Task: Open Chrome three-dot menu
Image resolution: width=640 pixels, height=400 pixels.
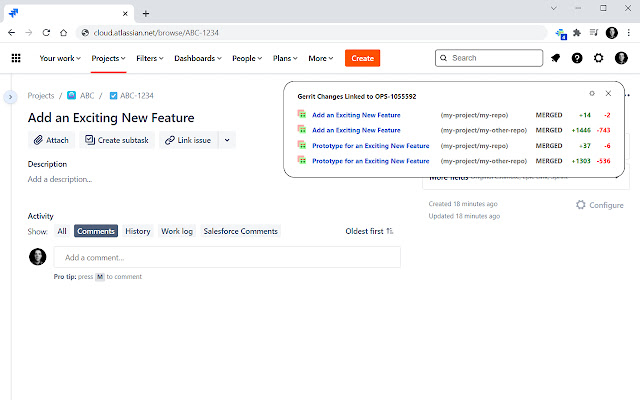Action: tap(629, 33)
